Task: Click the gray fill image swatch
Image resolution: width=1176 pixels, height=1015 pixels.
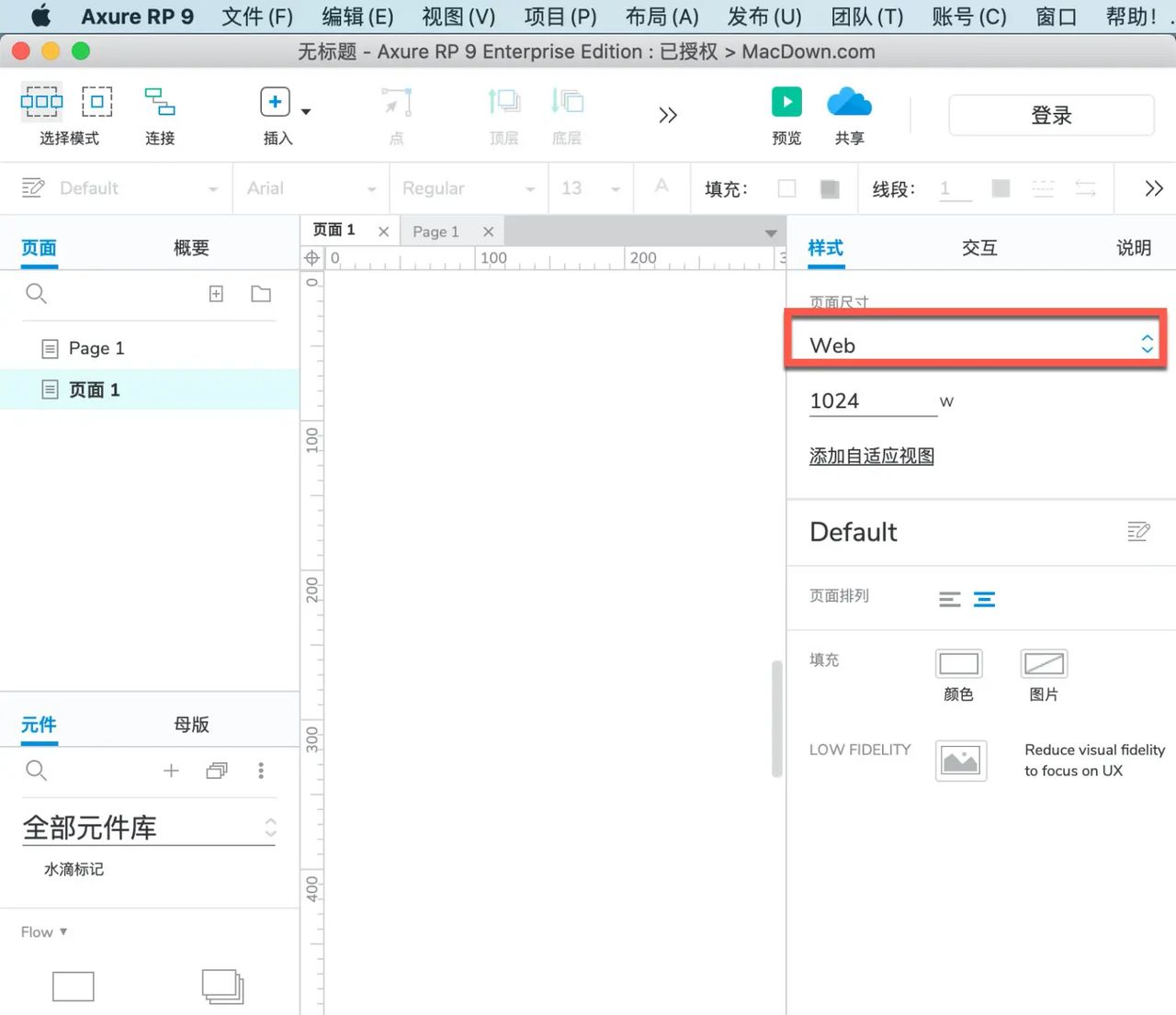Action: (x=830, y=188)
